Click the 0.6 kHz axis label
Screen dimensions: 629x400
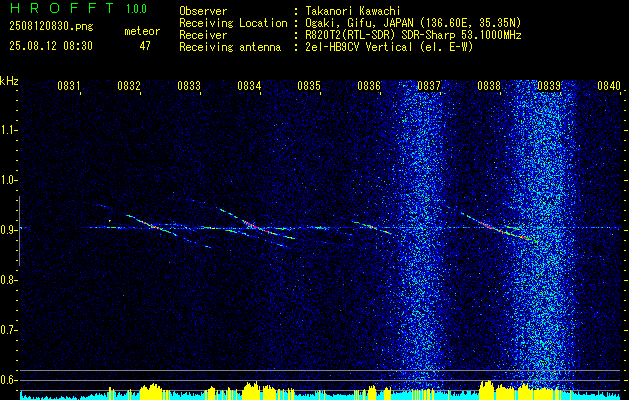[x=8, y=380]
